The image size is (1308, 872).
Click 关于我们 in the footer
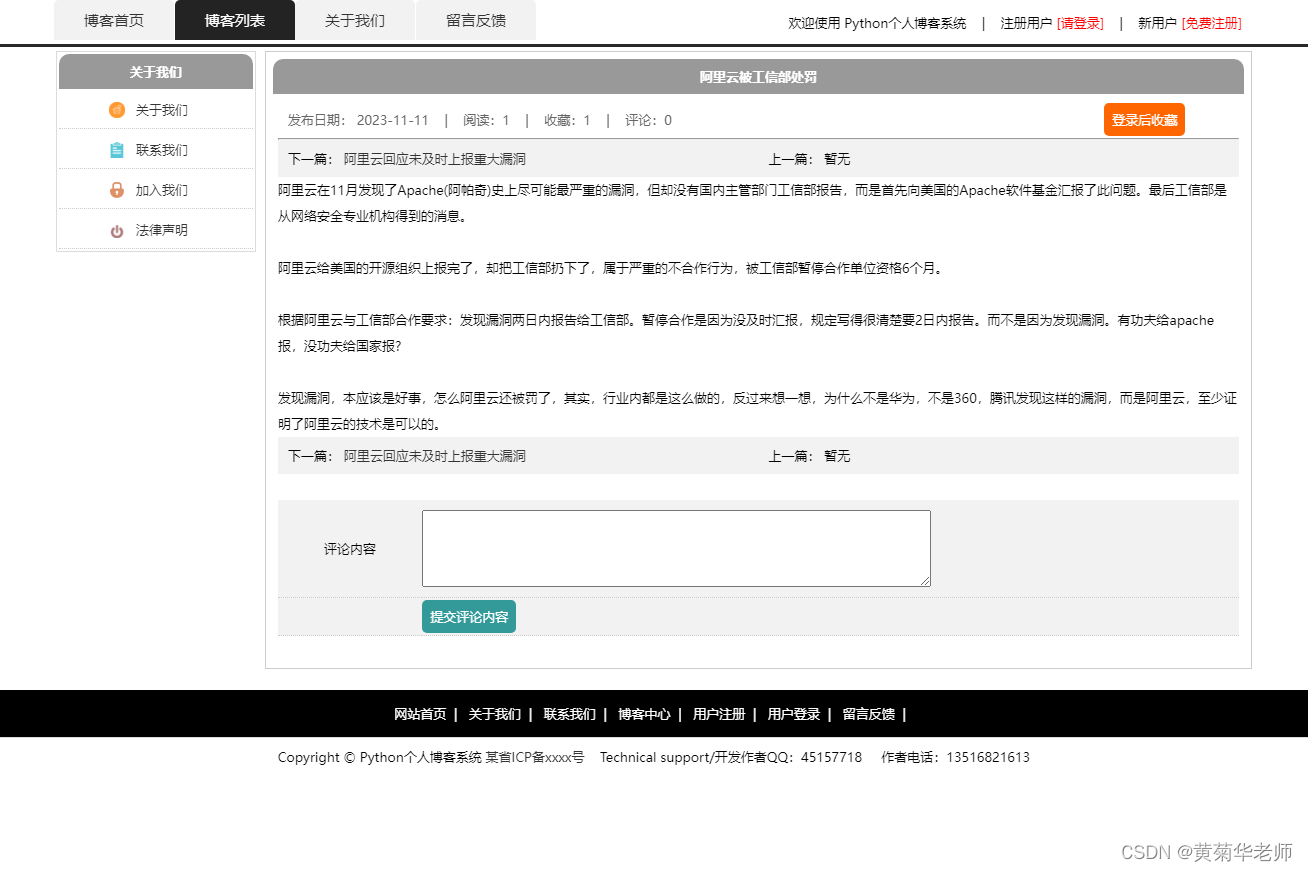pyautogui.click(x=495, y=714)
